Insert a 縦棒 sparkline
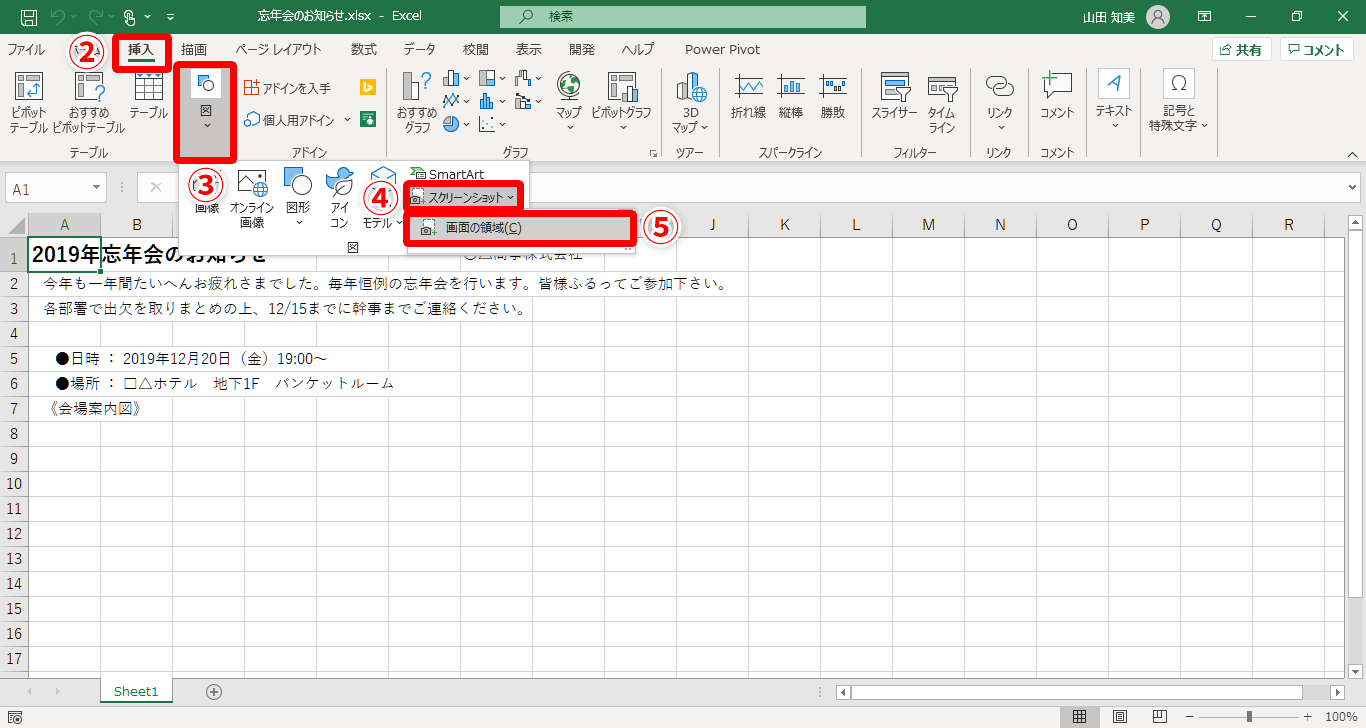This screenshot has height=728, width=1366. pos(791,96)
